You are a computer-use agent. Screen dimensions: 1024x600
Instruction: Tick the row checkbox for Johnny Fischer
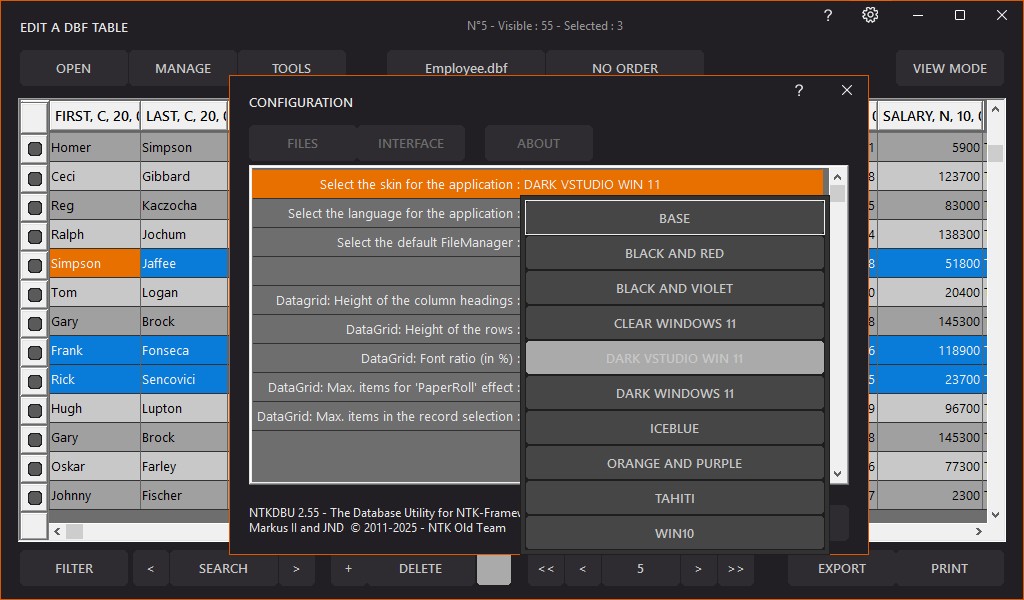[x=35, y=497]
